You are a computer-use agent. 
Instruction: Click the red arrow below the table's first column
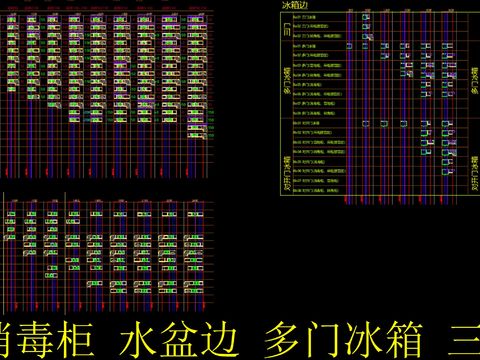pyautogui.click(x=347, y=200)
